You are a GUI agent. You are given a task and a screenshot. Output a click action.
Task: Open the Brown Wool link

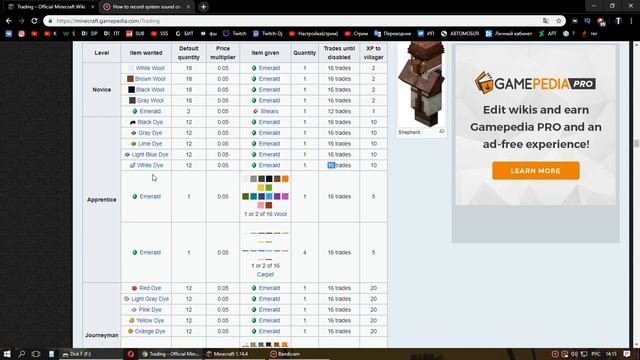coord(150,79)
